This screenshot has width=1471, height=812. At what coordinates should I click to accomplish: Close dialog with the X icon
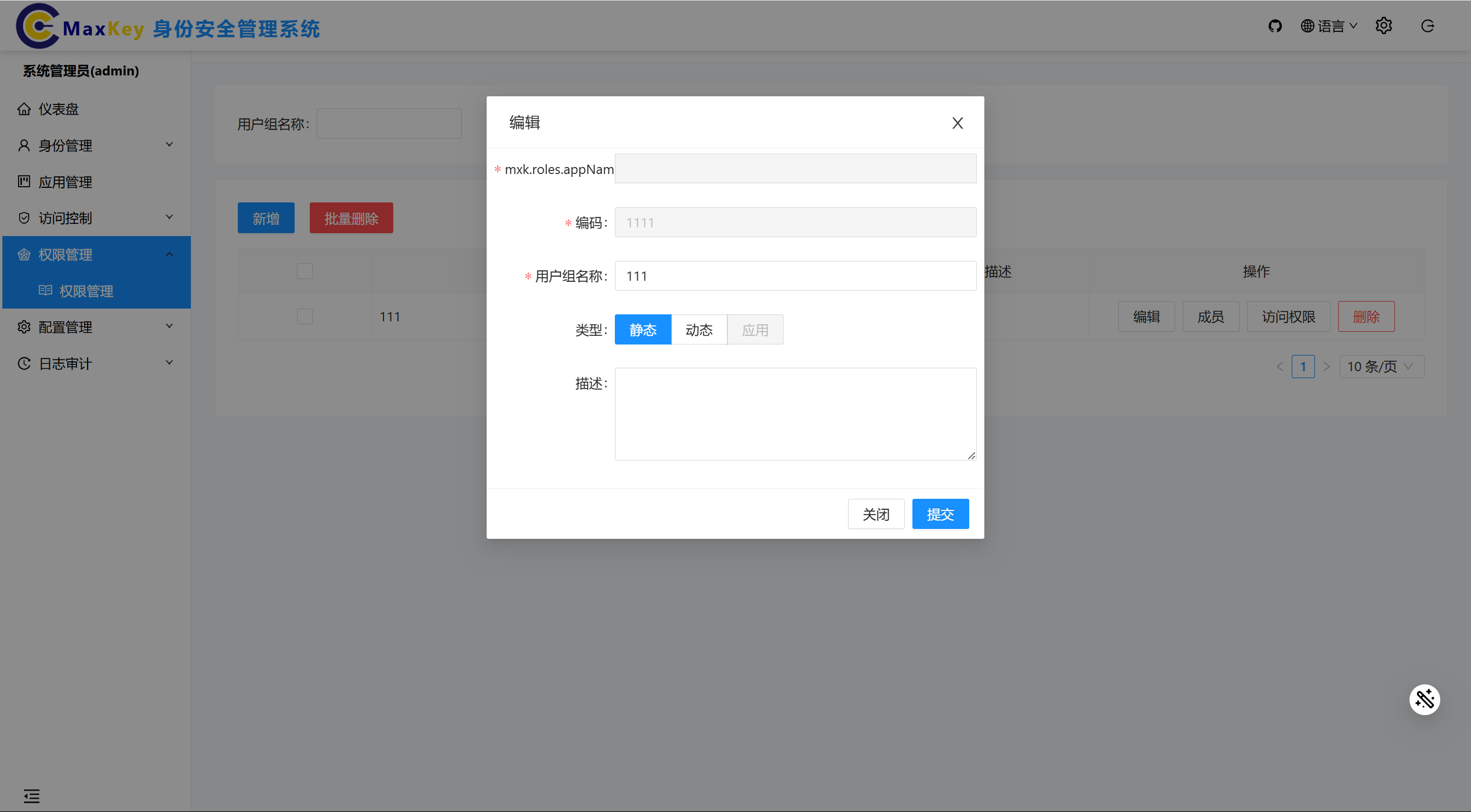[x=957, y=123]
